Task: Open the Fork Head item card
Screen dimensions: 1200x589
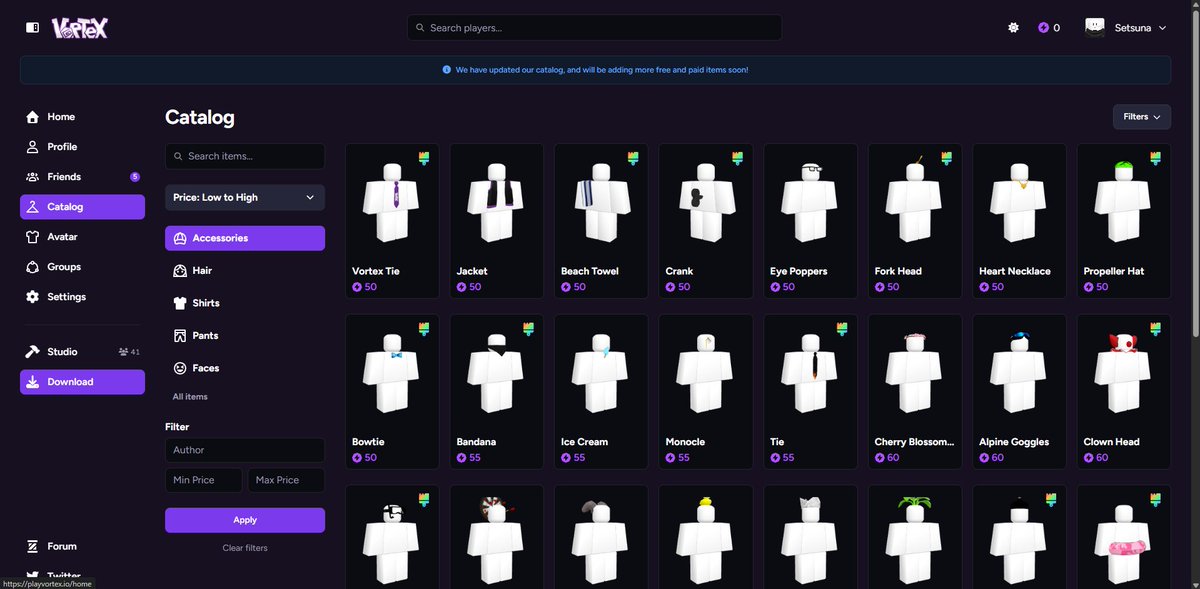Action: click(x=915, y=221)
